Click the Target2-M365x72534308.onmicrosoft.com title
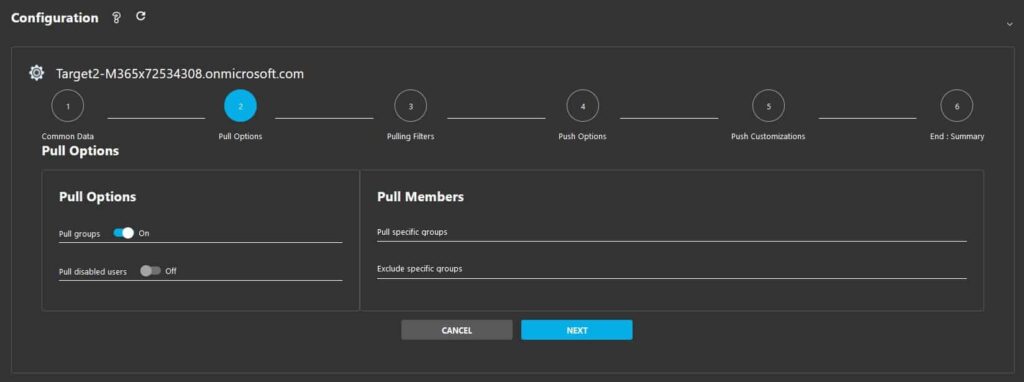The height and width of the screenshot is (382, 1024). click(x=180, y=74)
